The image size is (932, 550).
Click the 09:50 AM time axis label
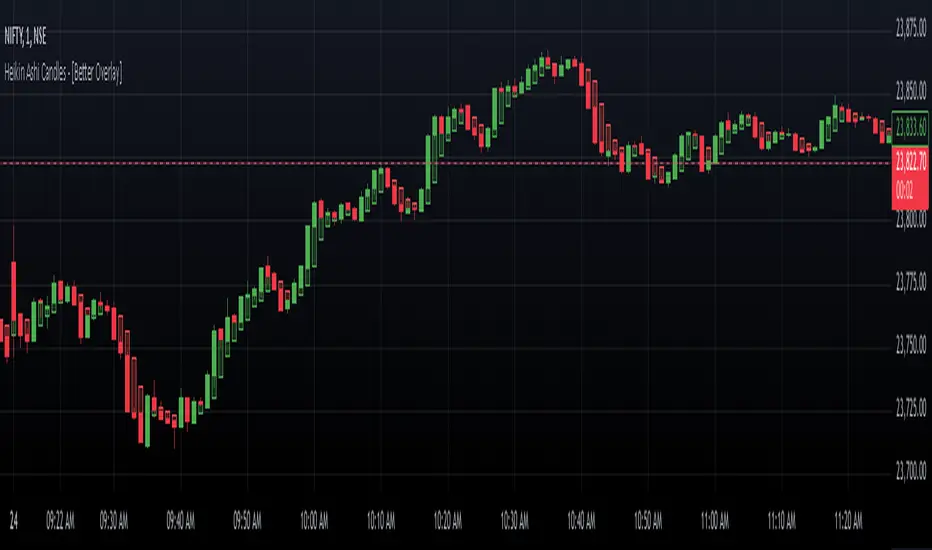(x=247, y=521)
